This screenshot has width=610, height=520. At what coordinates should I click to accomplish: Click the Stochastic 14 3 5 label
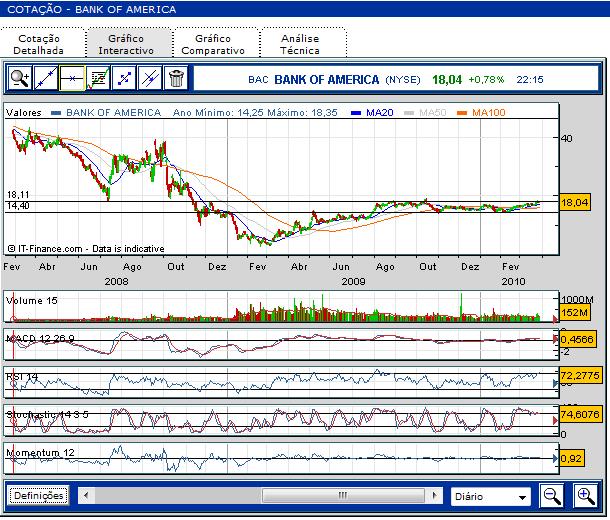click(x=47, y=415)
